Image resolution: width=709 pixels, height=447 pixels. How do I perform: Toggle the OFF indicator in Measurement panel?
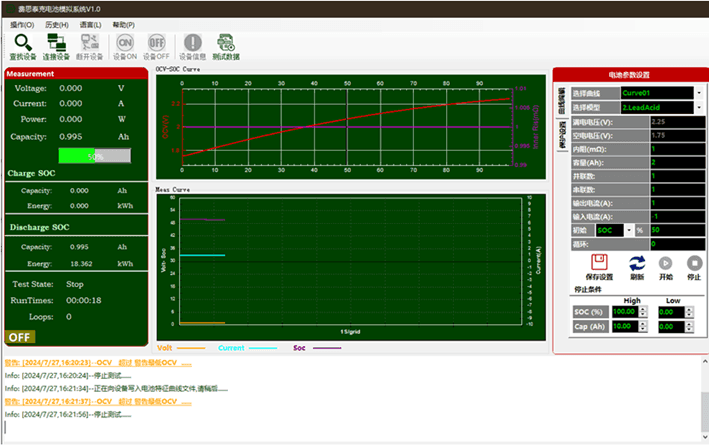click(19, 337)
